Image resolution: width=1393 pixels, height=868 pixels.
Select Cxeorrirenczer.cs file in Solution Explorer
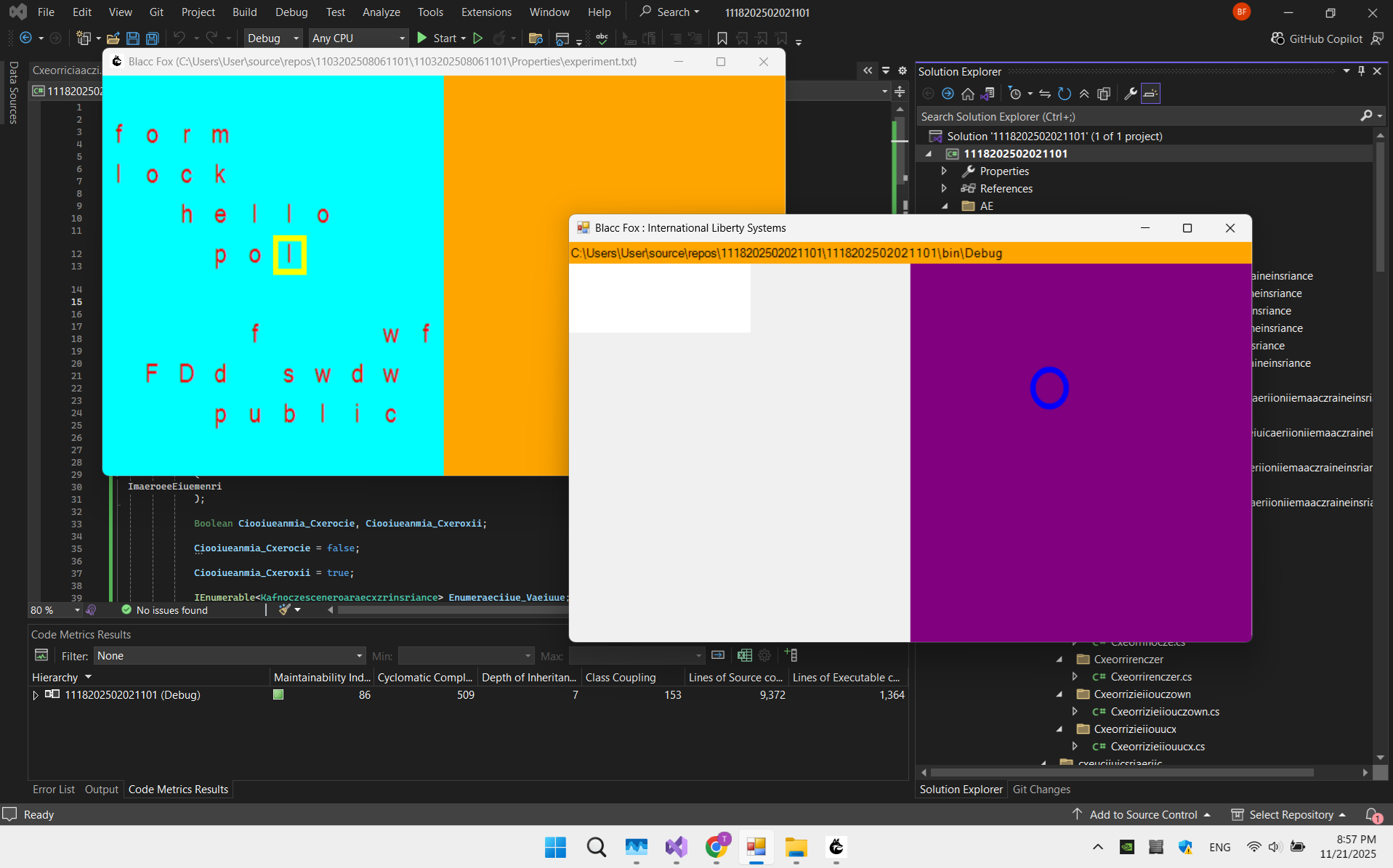coord(1151,677)
